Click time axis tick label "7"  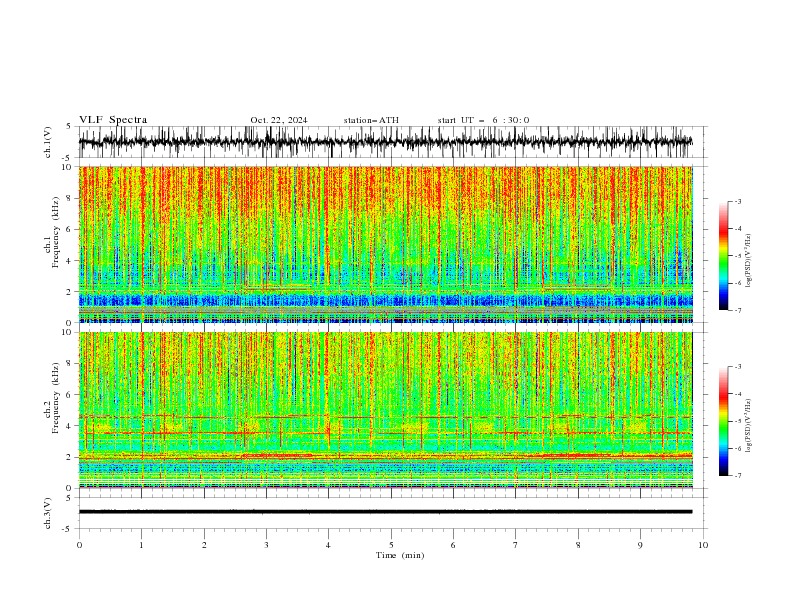click(516, 545)
